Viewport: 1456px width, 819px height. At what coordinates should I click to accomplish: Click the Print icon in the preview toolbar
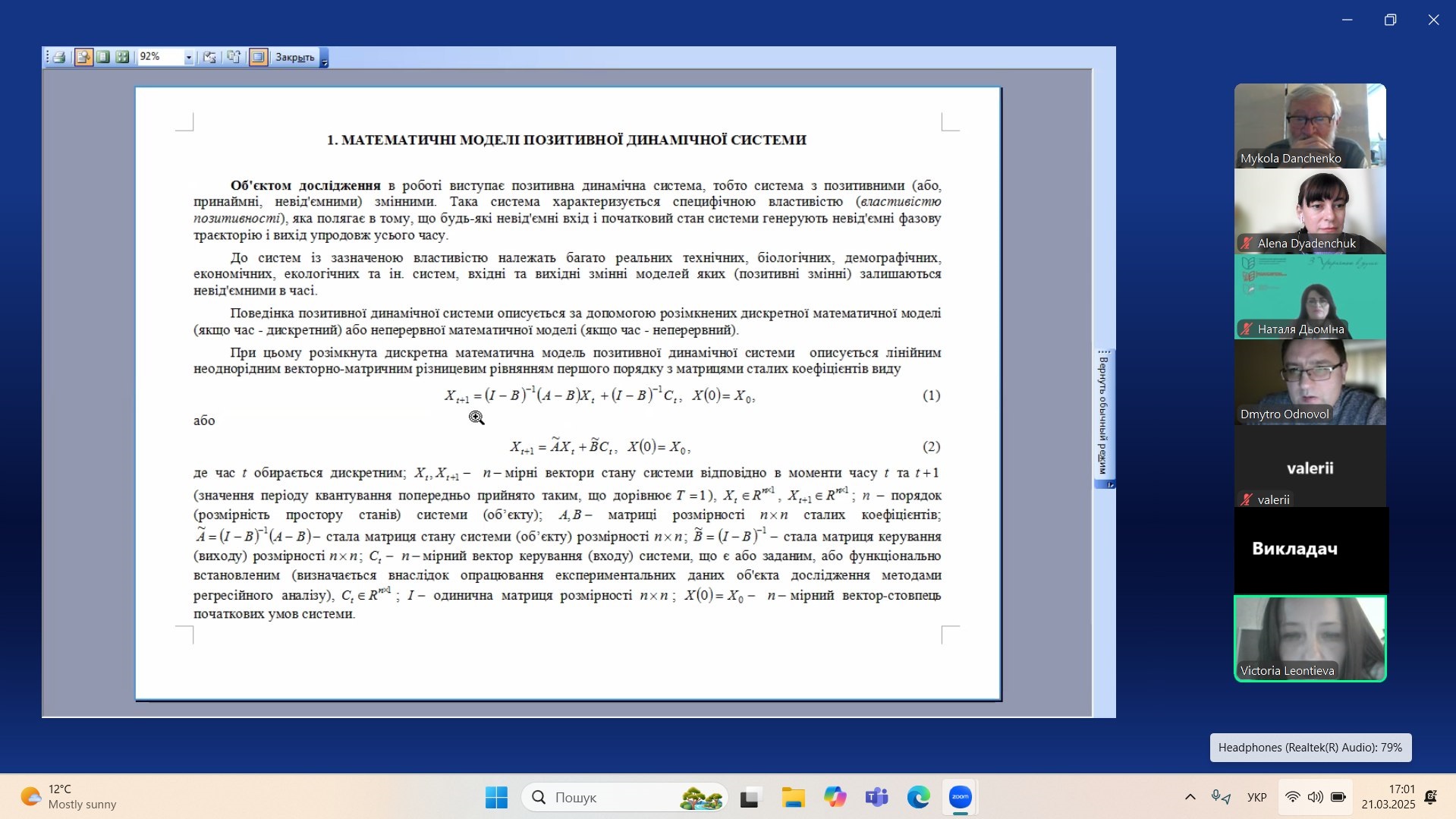pos(59,57)
